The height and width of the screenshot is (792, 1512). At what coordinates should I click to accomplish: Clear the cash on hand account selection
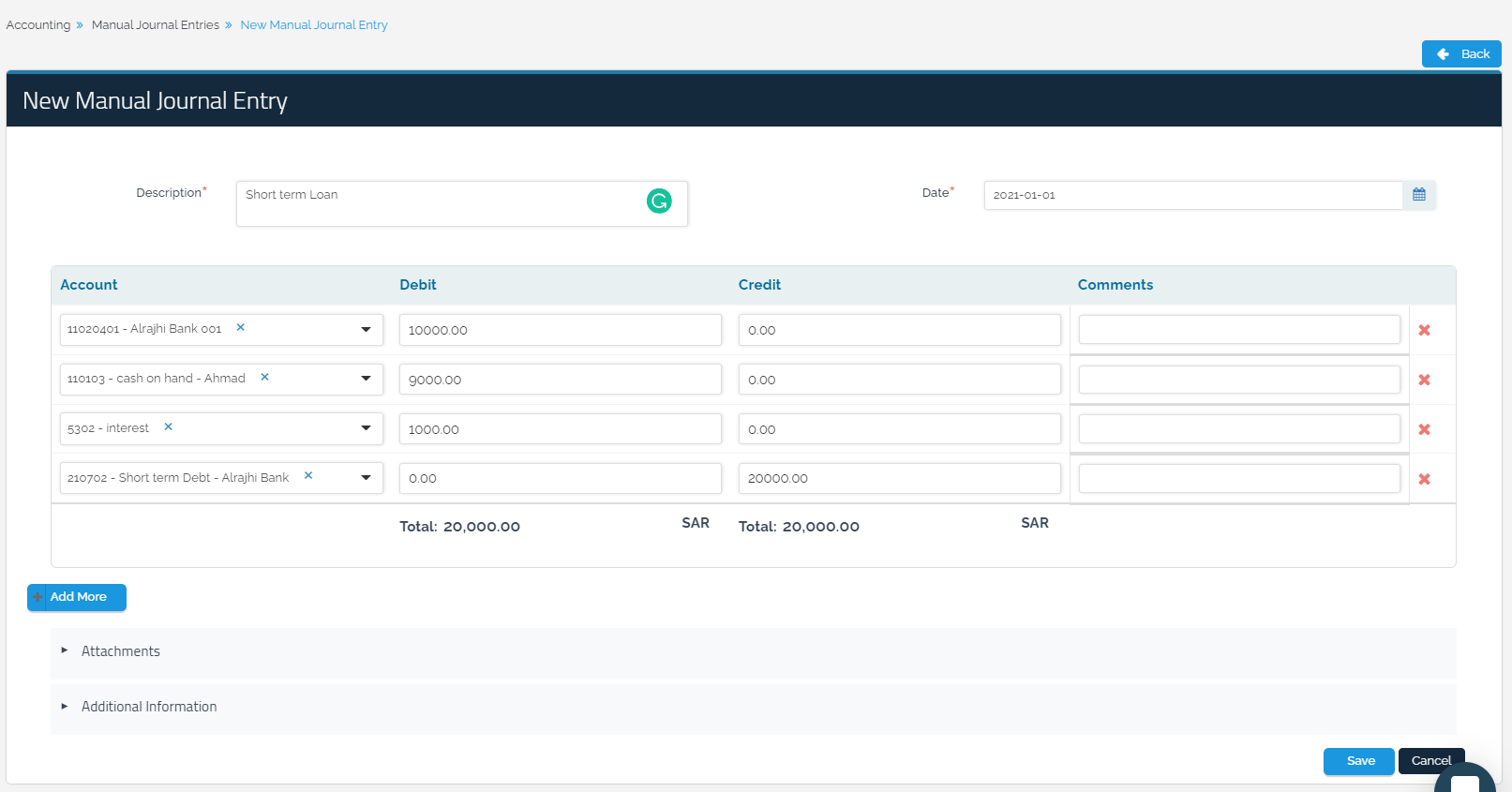pyautogui.click(x=264, y=378)
